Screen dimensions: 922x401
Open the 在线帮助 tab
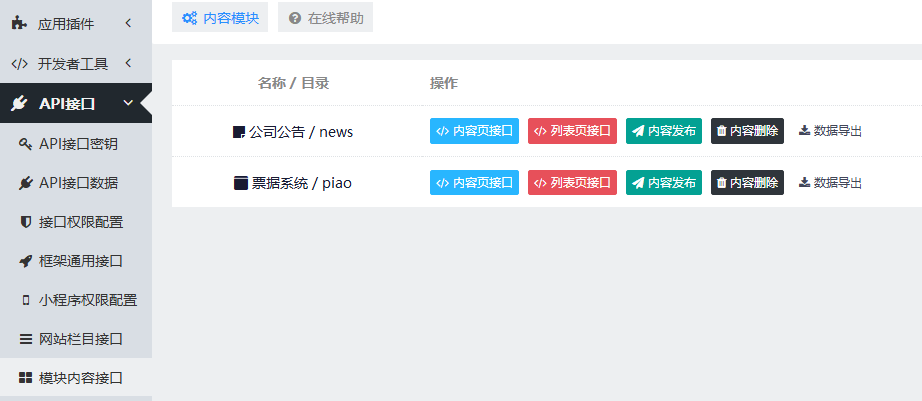click(325, 17)
